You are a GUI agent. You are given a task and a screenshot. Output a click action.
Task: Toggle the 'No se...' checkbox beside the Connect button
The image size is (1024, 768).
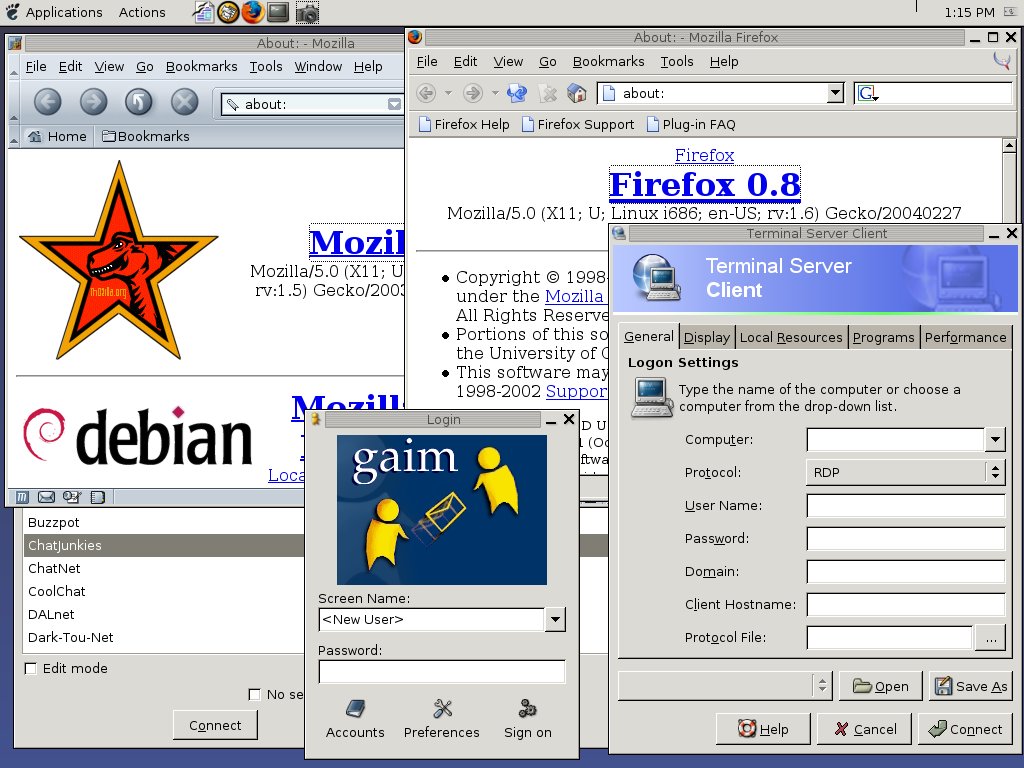tap(255, 694)
